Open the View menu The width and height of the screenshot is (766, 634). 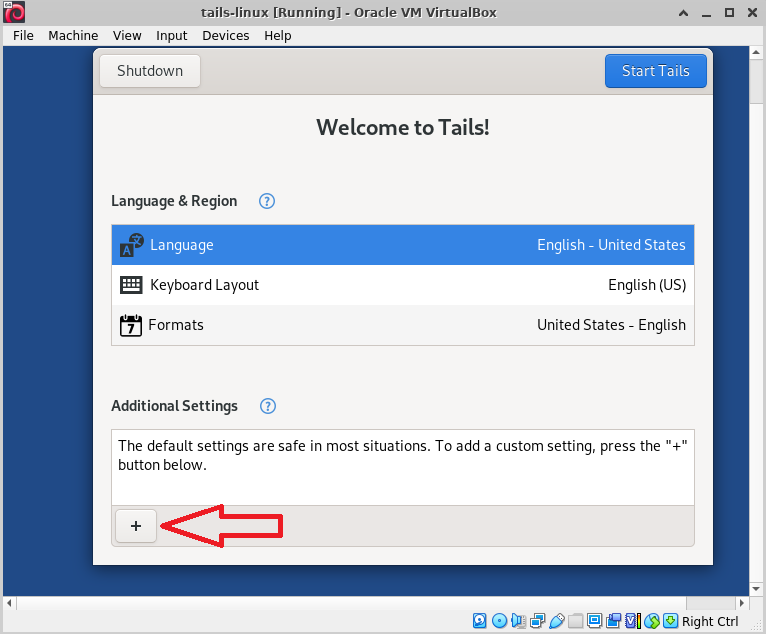pos(127,36)
